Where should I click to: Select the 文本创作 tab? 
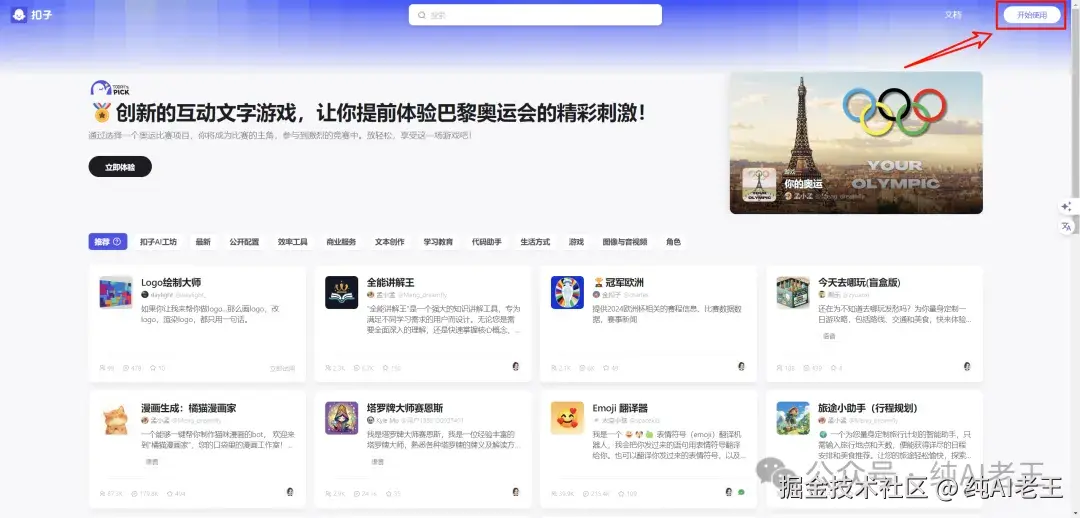click(390, 242)
